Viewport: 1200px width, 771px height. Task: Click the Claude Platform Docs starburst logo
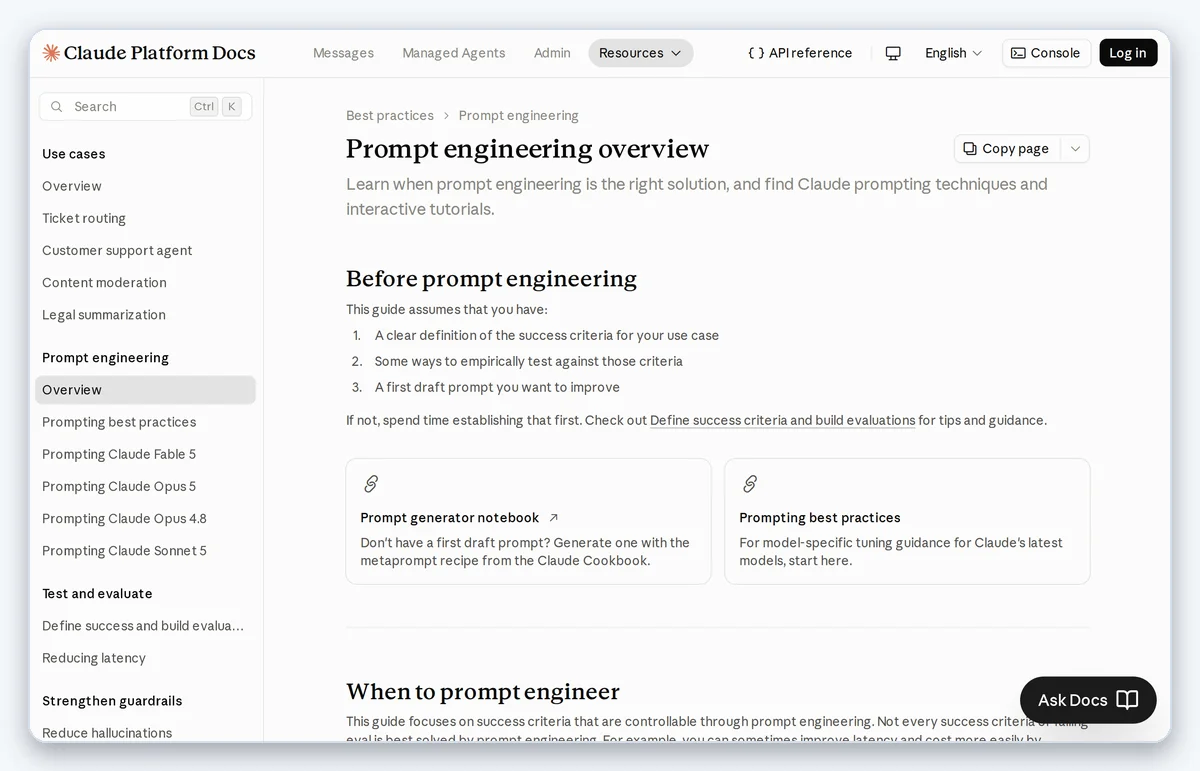(51, 53)
